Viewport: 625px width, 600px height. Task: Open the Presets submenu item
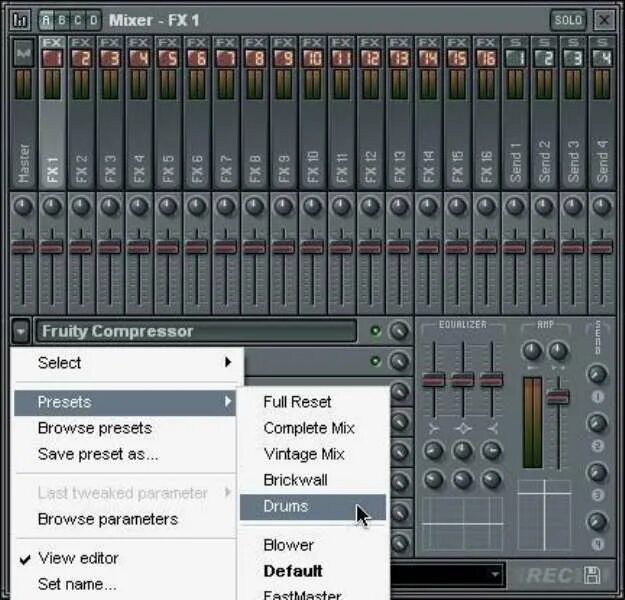125,403
